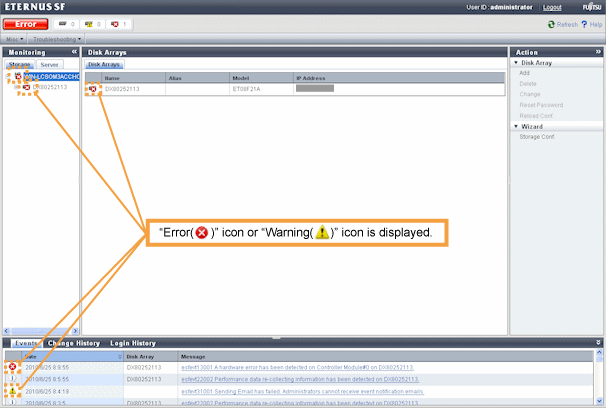
Task: Collapse the Wizard action section
Action: pyautogui.click(x=516, y=126)
